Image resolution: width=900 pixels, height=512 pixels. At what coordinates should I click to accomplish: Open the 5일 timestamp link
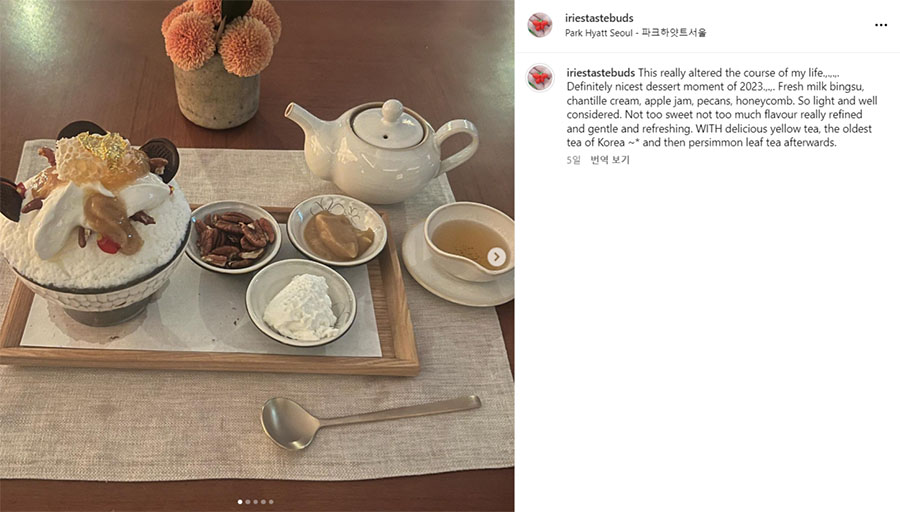coord(573,160)
